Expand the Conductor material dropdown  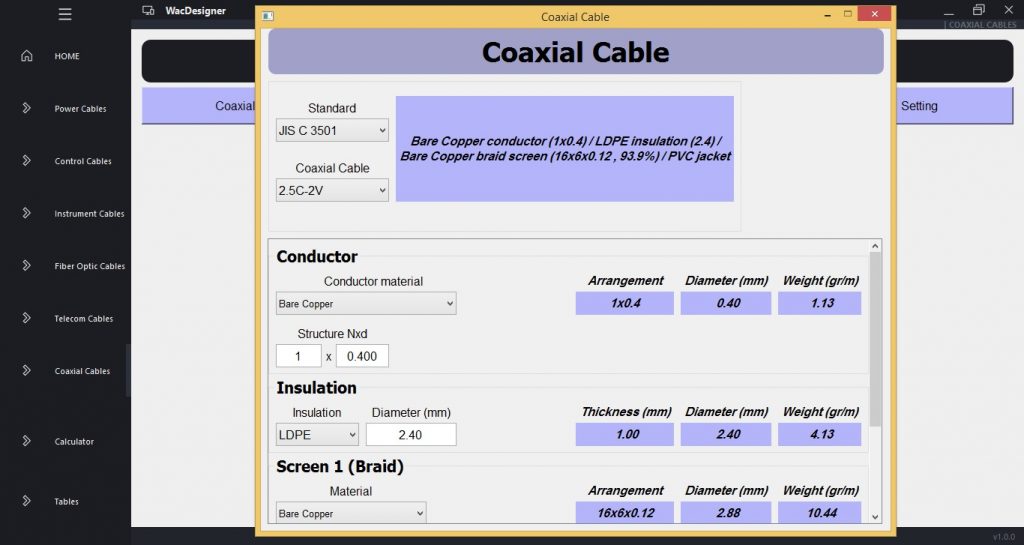(366, 303)
